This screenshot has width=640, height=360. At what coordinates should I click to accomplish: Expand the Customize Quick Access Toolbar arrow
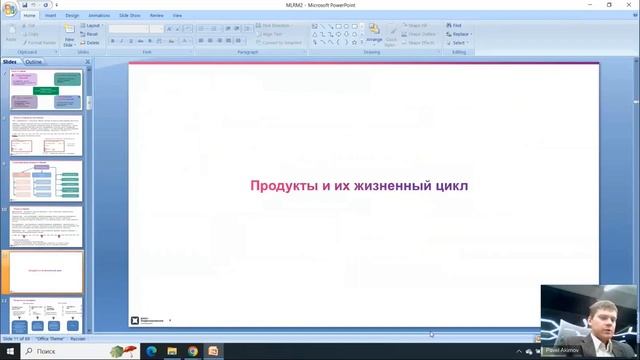point(56,5)
